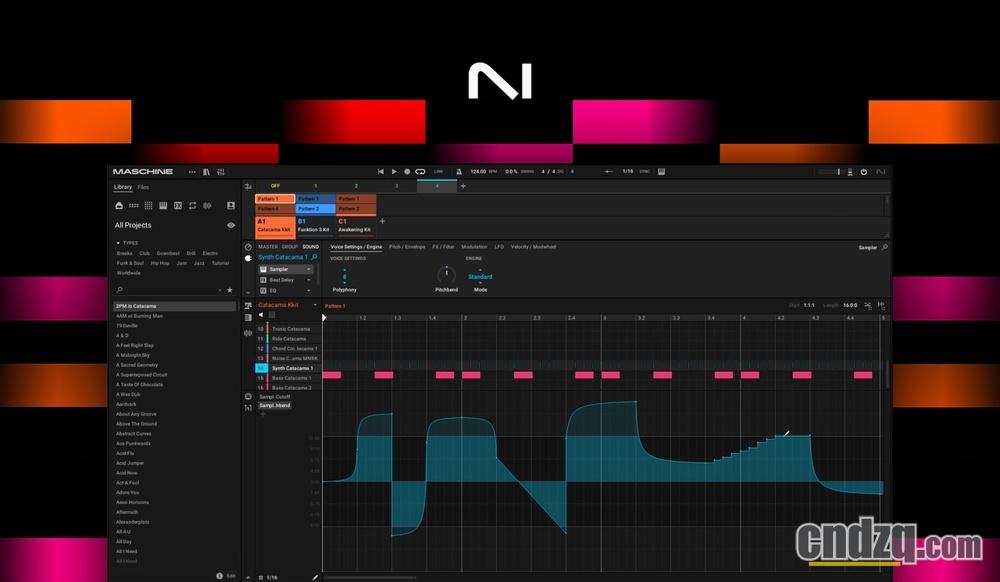
Task: Open the Catacama Kit group dropdown in editor
Action: [314, 305]
